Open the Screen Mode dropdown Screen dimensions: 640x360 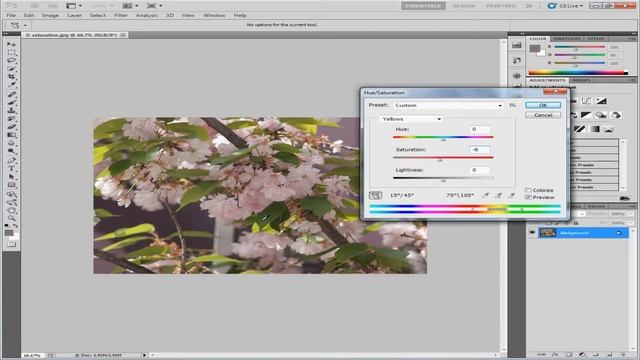pyautogui.click(x=155, y=6)
